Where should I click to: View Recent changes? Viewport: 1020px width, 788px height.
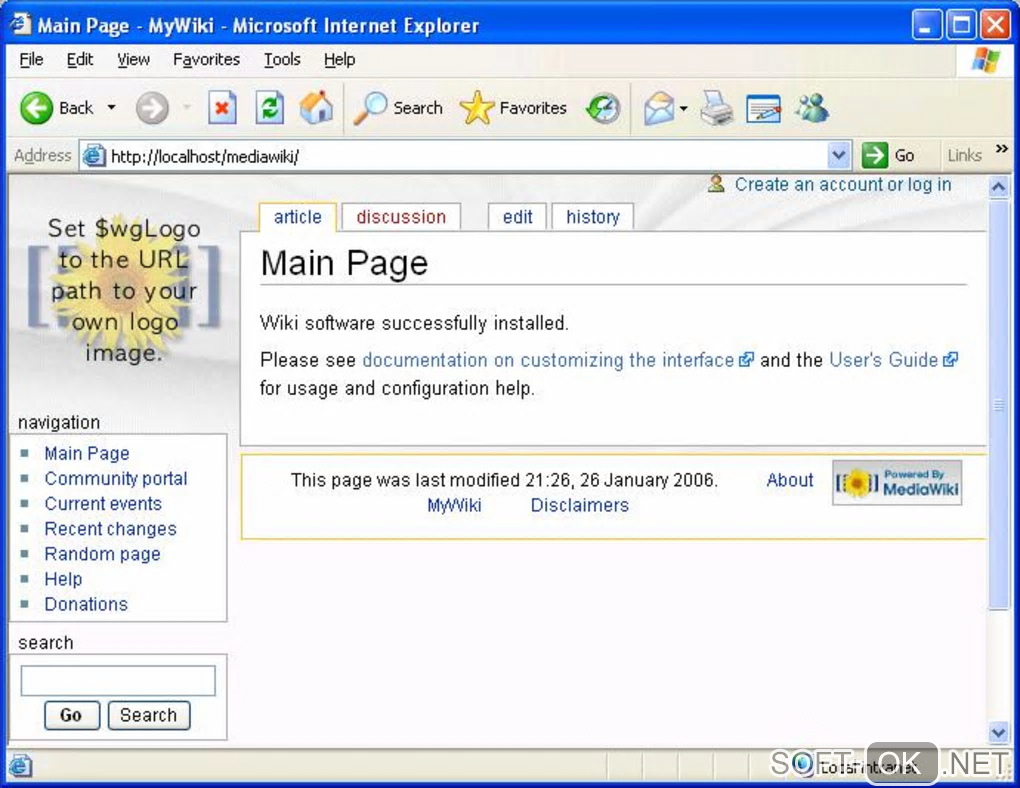tap(111, 530)
